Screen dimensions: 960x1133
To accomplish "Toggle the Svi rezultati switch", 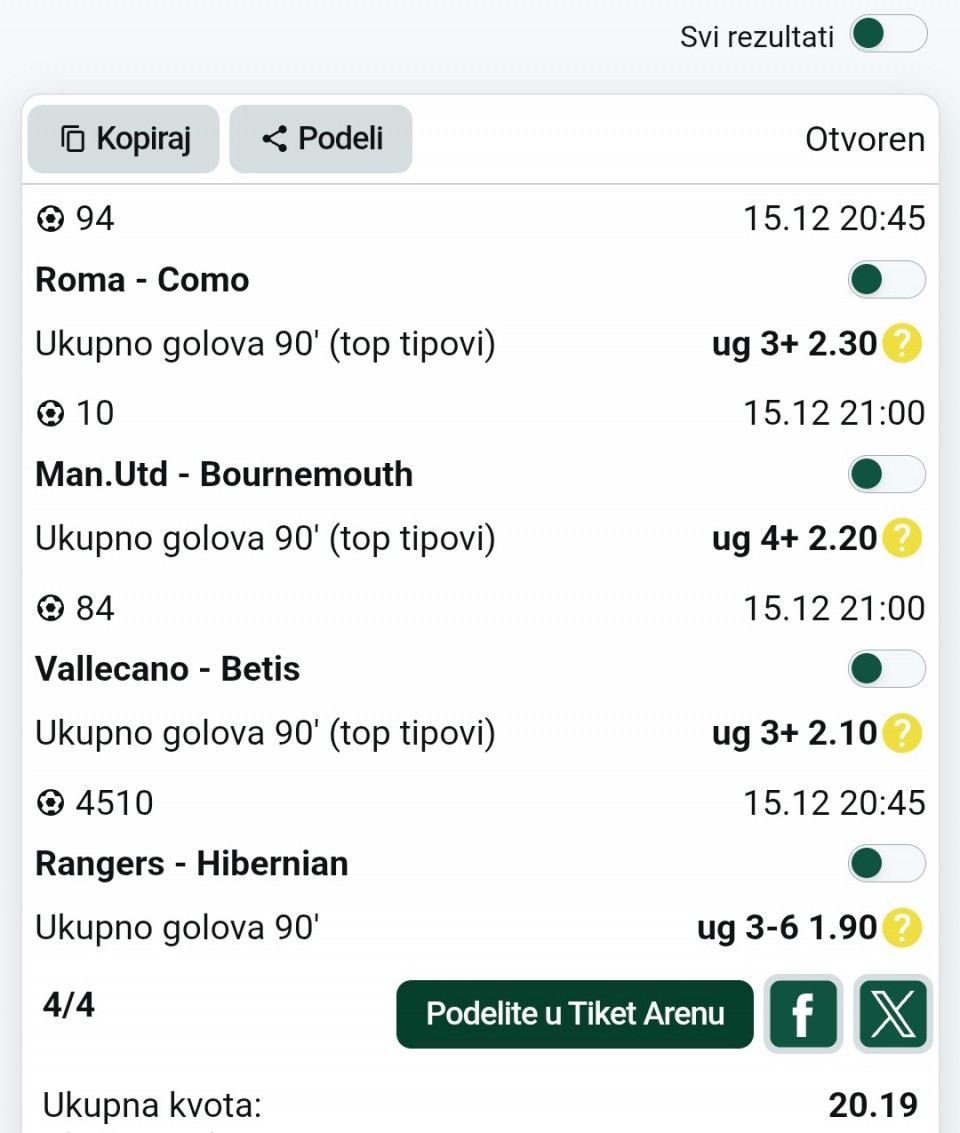I will 888,35.
